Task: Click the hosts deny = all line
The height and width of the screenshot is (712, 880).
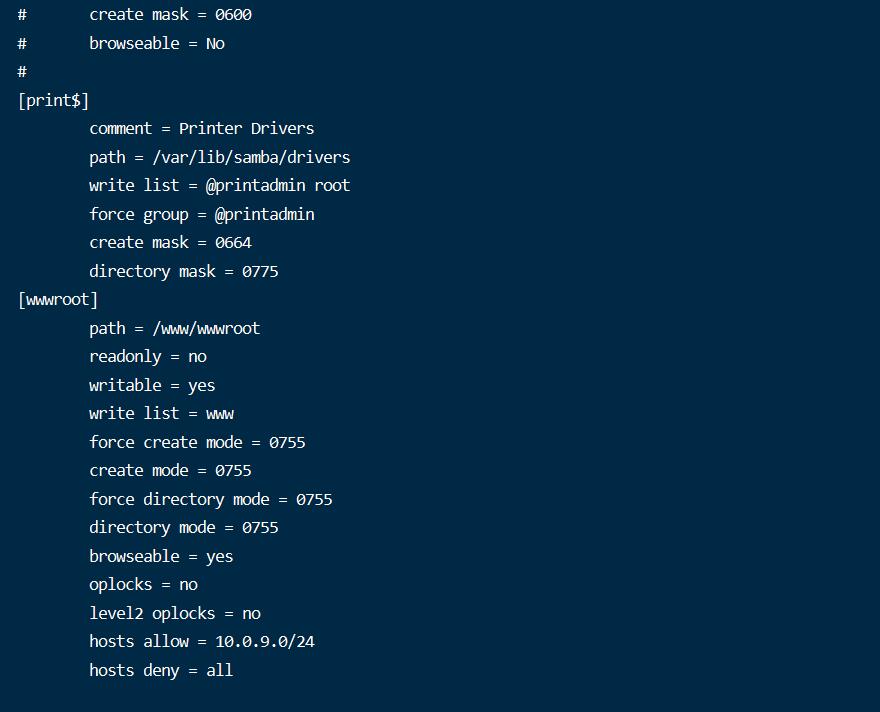Action: coord(161,670)
